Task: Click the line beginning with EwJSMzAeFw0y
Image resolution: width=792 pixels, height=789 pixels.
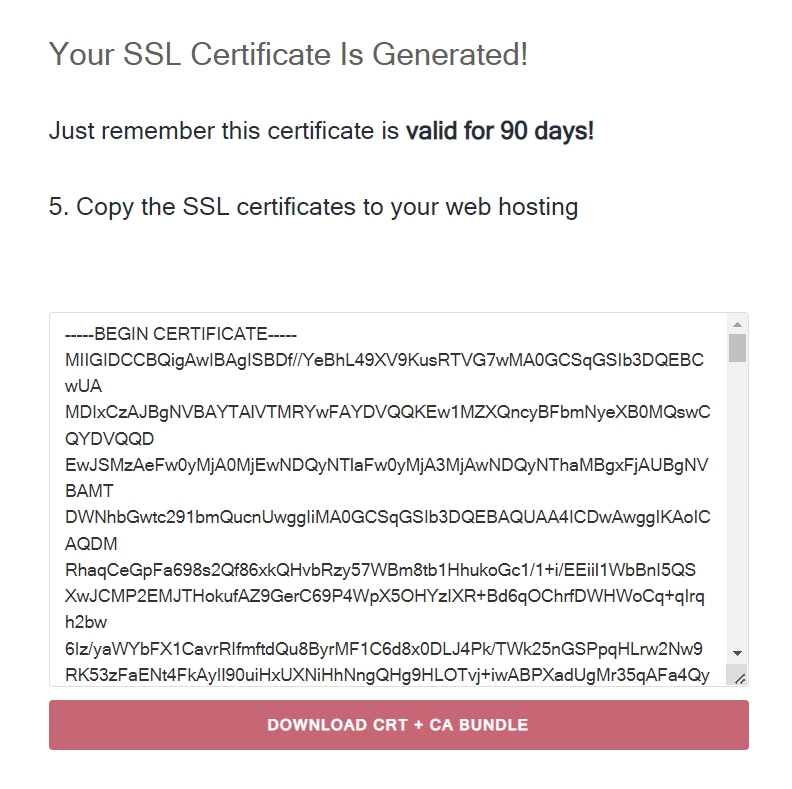Action: (x=386, y=465)
